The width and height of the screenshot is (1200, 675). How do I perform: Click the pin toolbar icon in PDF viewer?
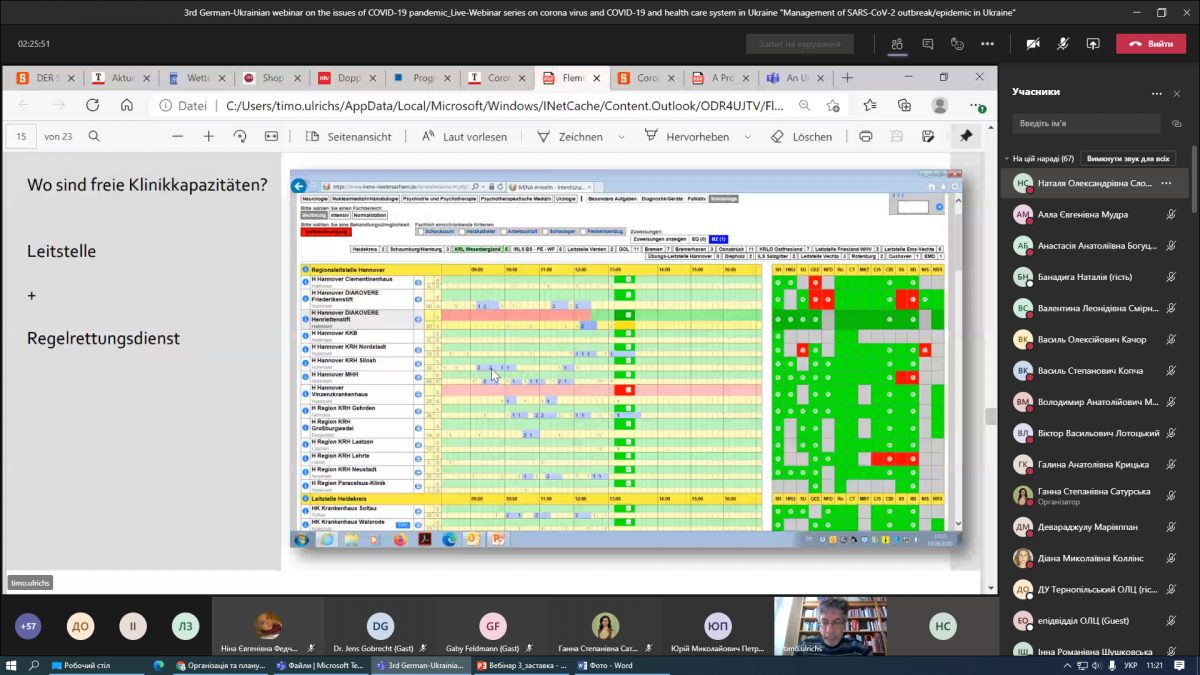tap(966, 136)
